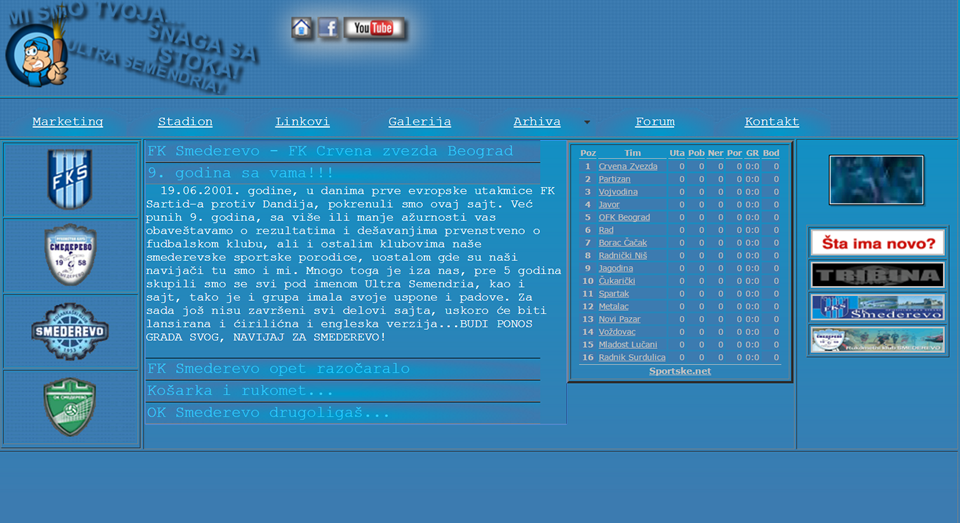The image size is (960, 523).
Task: Click the blue face thumbnail image at right
Action: click(876, 180)
